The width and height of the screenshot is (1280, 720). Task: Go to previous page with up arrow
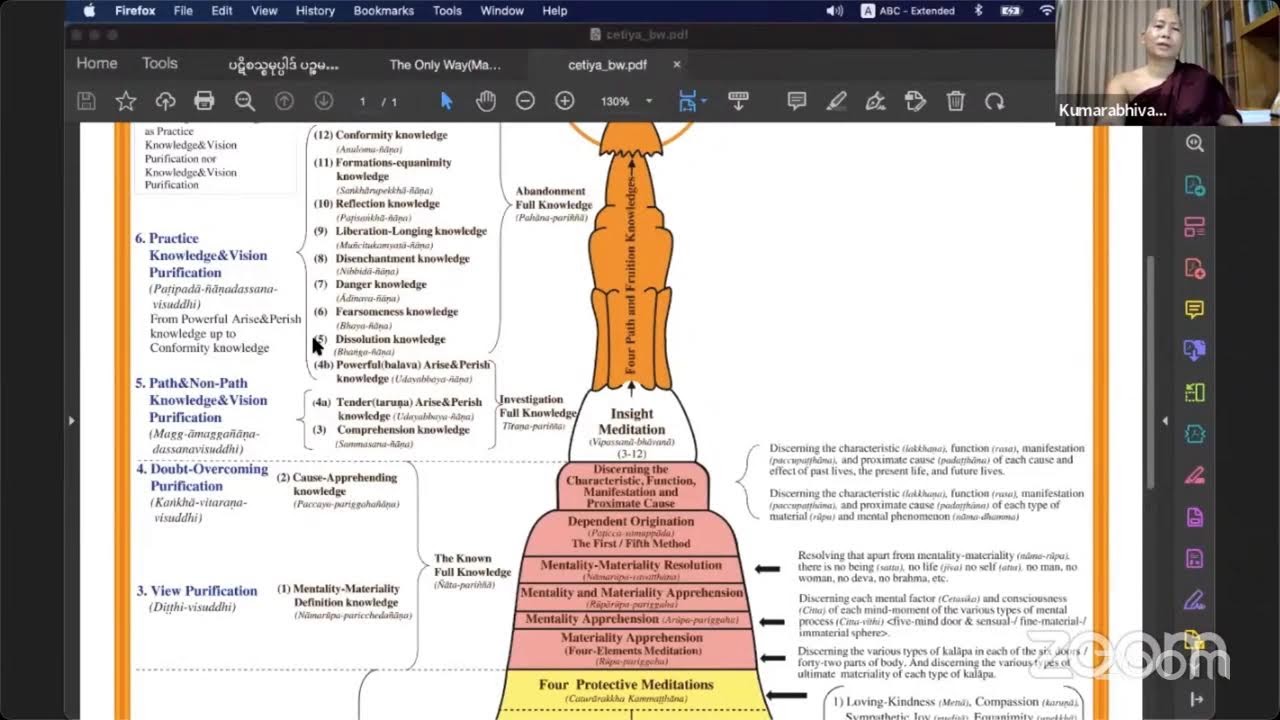point(284,101)
